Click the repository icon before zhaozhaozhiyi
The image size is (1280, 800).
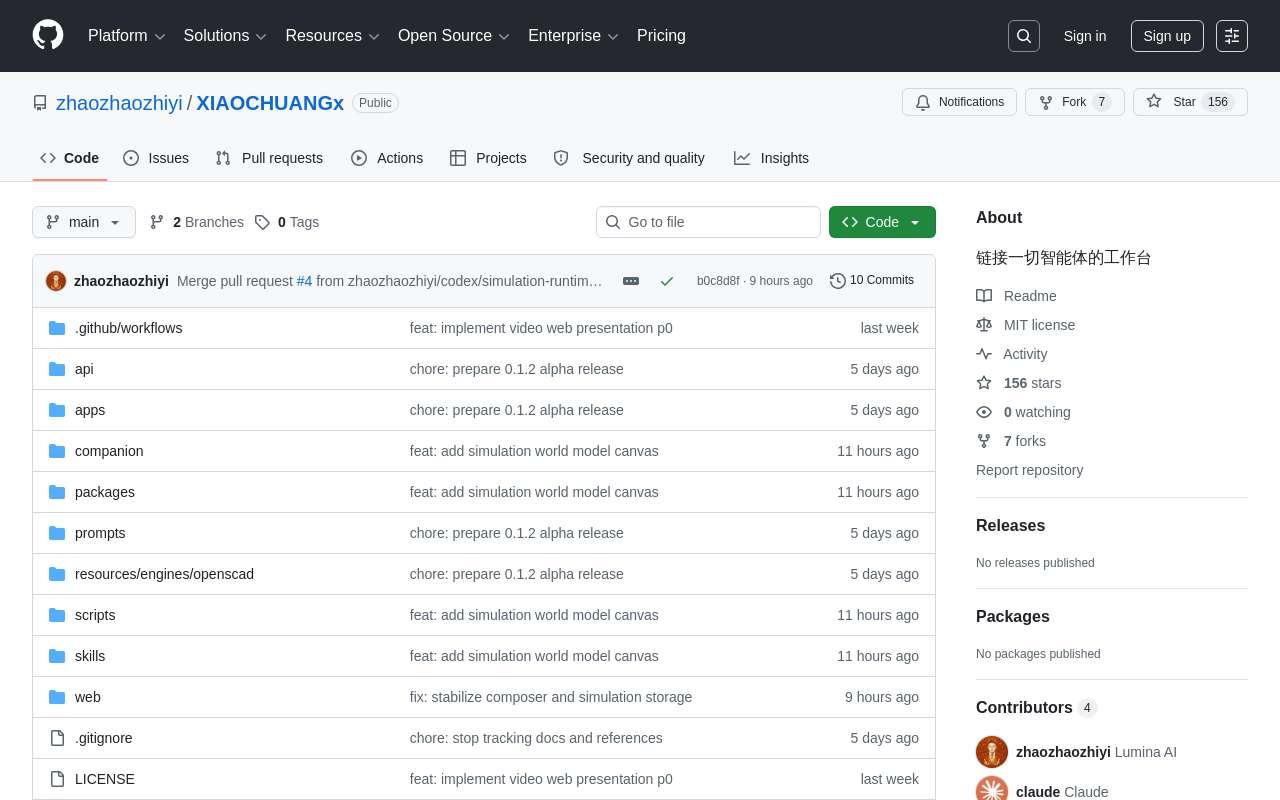[x=40, y=103]
